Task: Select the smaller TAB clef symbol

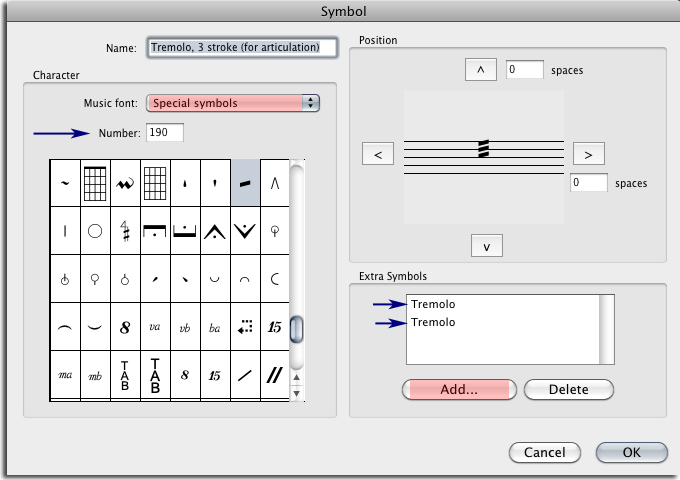Action: pyautogui.click(x=125, y=375)
